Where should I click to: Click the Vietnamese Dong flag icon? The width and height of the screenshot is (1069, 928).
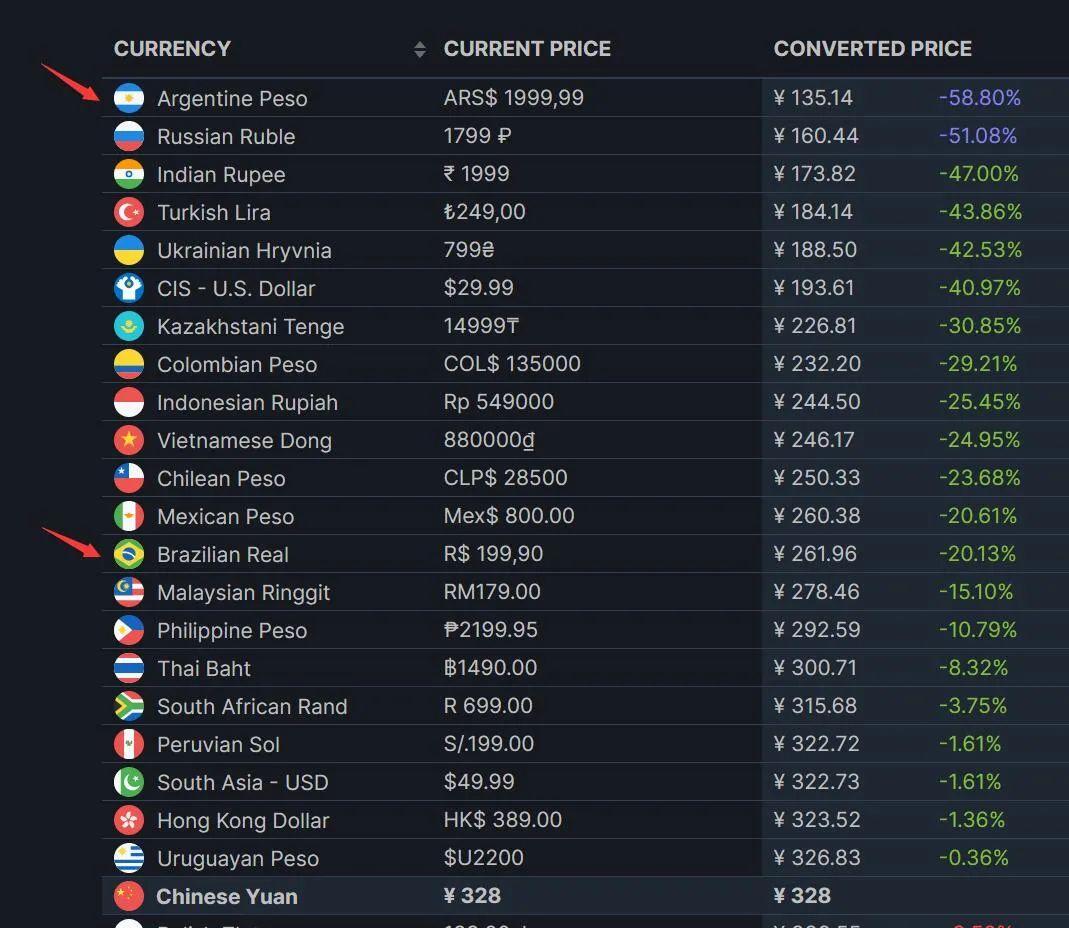[x=129, y=440]
